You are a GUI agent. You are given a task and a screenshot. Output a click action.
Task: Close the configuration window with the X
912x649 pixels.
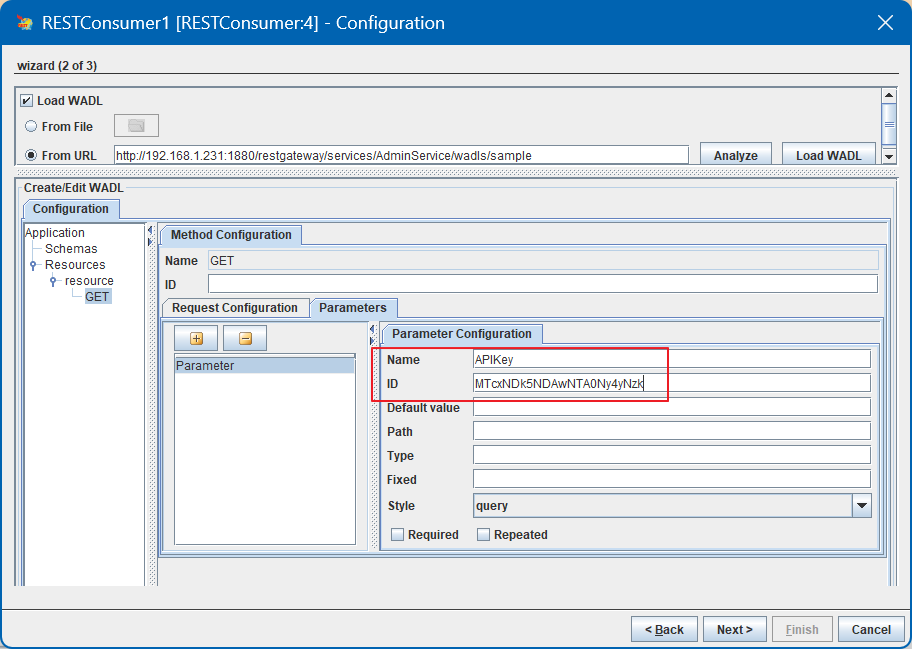884,23
